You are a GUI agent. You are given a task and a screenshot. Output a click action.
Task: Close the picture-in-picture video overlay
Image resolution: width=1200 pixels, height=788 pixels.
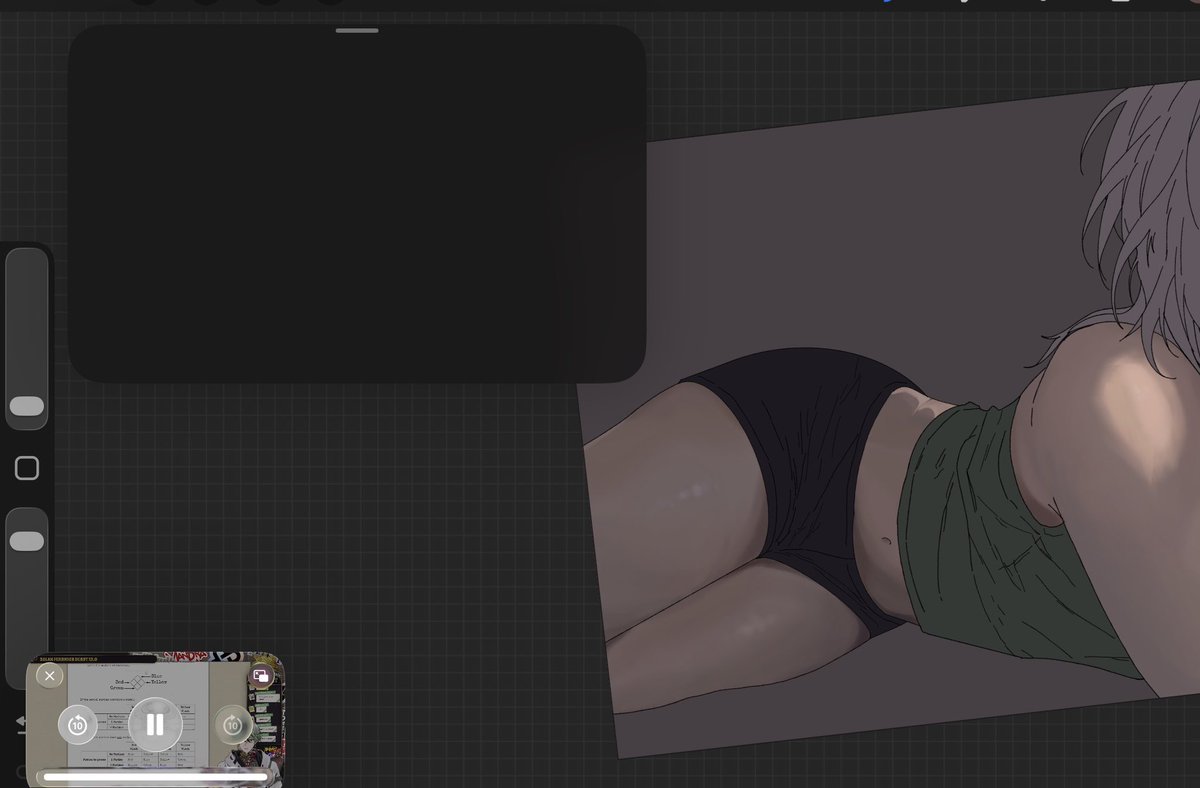pyautogui.click(x=50, y=676)
